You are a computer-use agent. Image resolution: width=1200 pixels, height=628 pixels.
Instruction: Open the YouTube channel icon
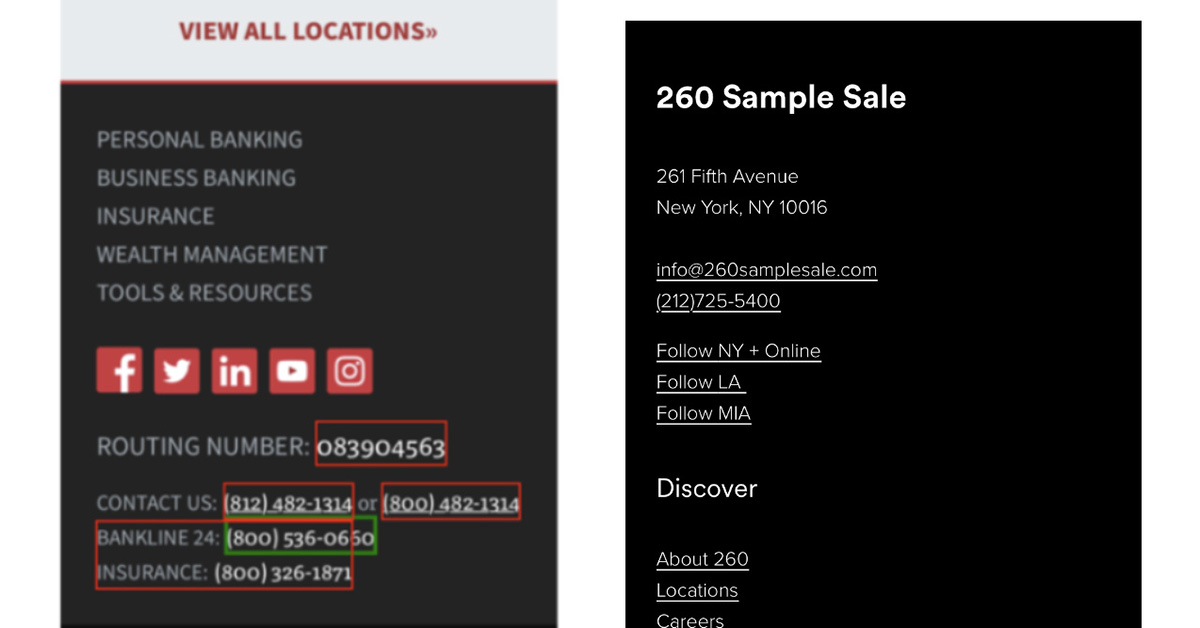click(292, 371)
